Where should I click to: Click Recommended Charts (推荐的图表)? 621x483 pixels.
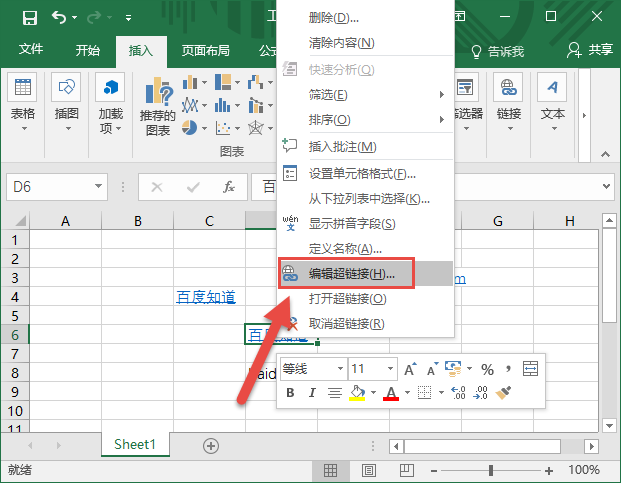158,106
